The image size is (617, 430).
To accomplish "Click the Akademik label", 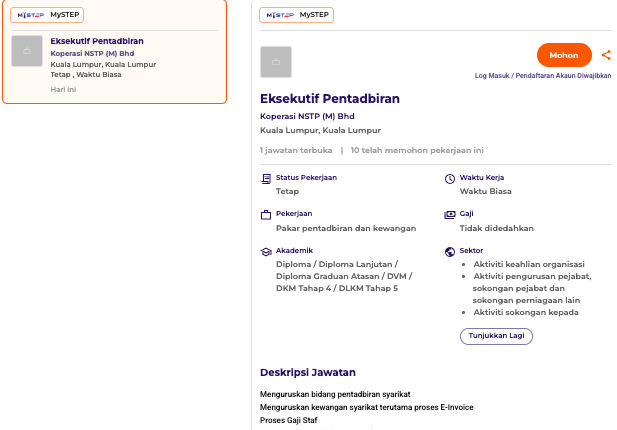I will coord(294,251).
